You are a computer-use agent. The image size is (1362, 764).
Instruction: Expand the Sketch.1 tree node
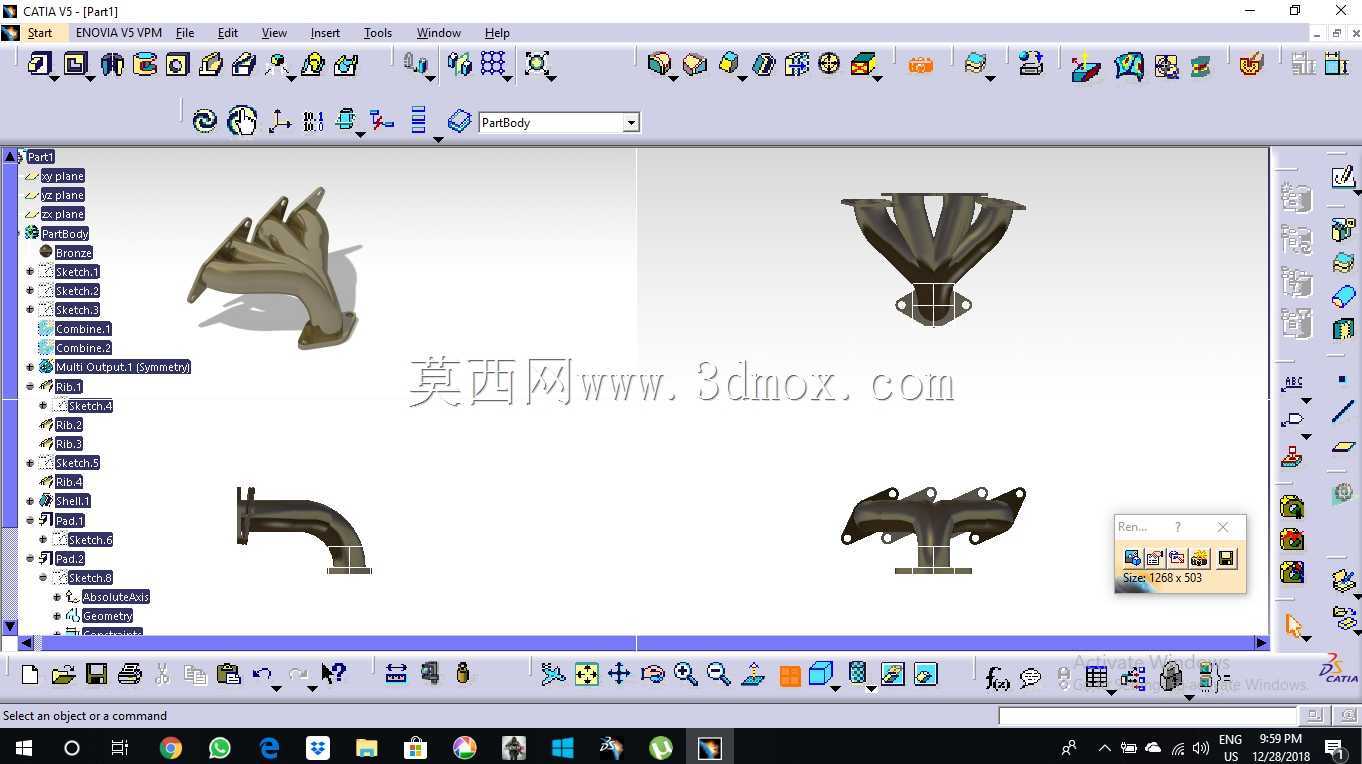click(30, 272)
